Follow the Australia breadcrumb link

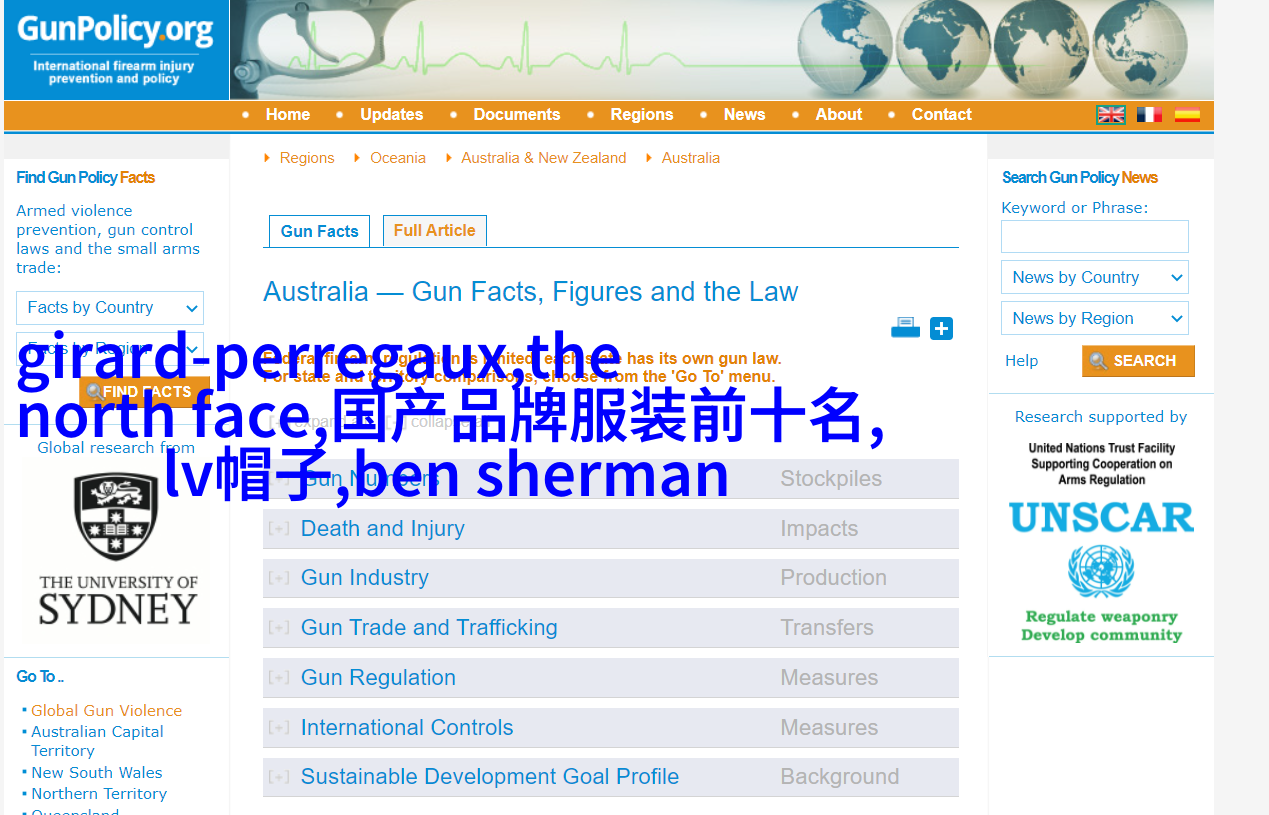pos(691,158)
